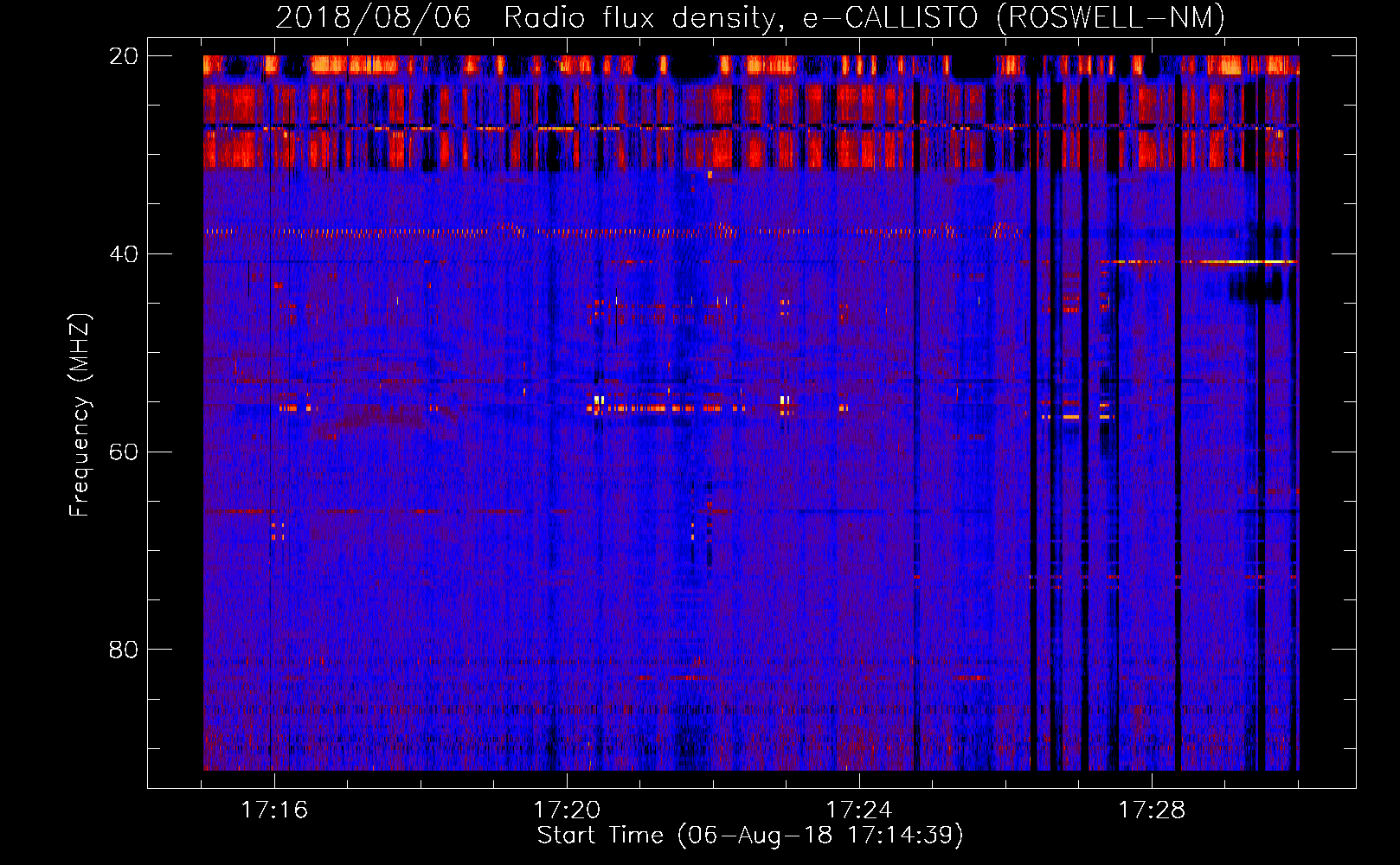Click the time tick label "17:28"
Screen dimensions: 1400x865
click(1152, 811)
